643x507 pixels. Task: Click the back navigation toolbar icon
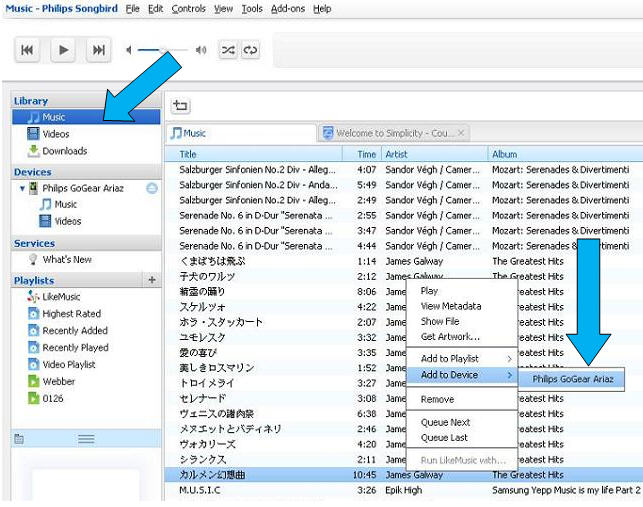[x=180, y=105]
